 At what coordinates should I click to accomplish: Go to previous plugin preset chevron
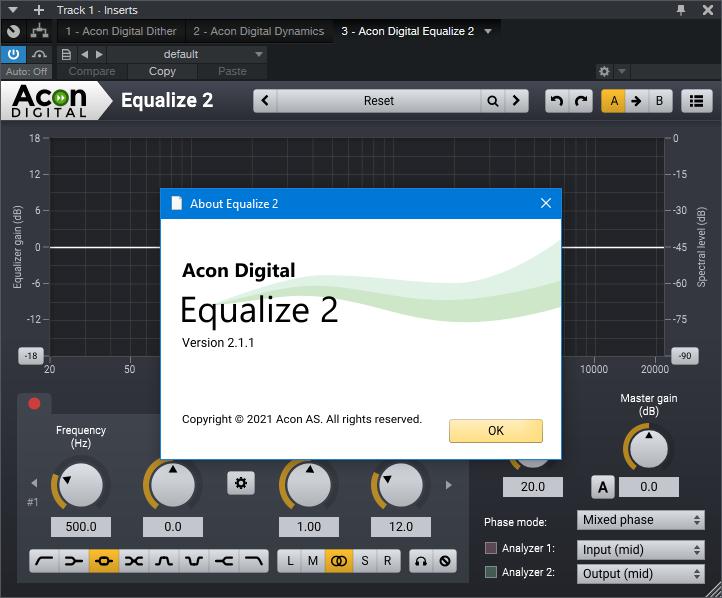click(x=265, y=101)
